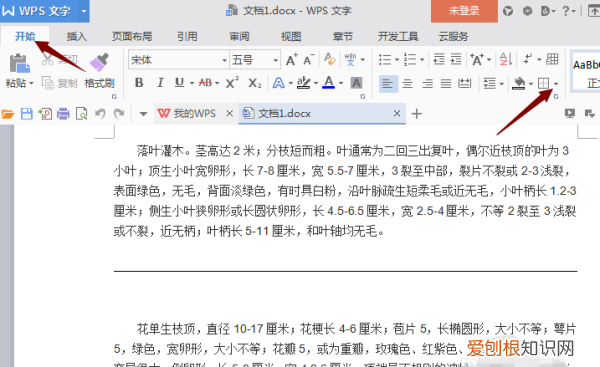Add a new document tab with plus
The width and height of the screenshot is (600, 367).
[417, 114]
